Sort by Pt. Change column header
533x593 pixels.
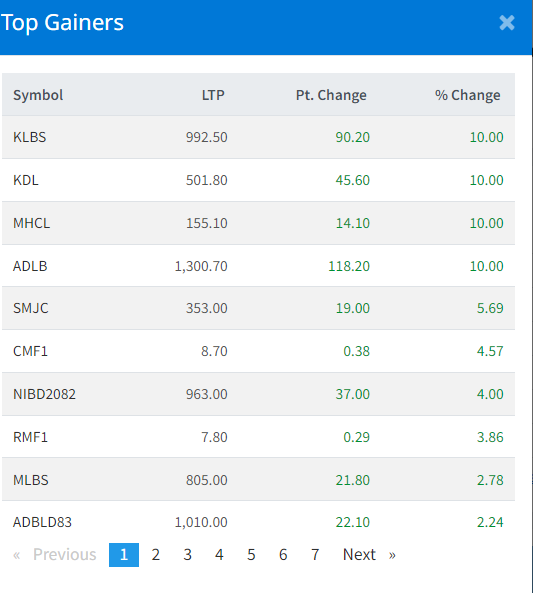click(331, 95)
